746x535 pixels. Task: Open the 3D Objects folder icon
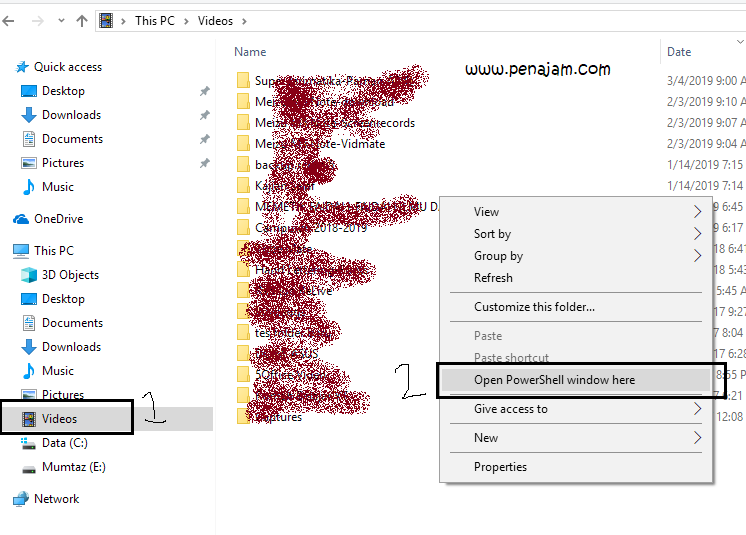coord(29,275)
